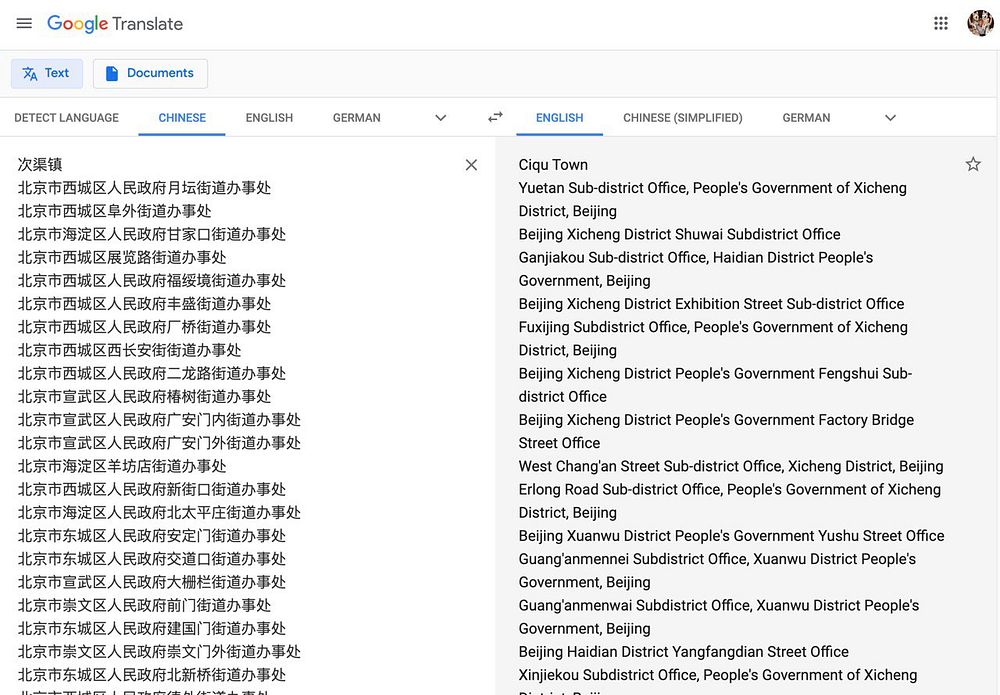Select the Text translation mode
Screen dimensions: 1000x695
click(47, 73)
